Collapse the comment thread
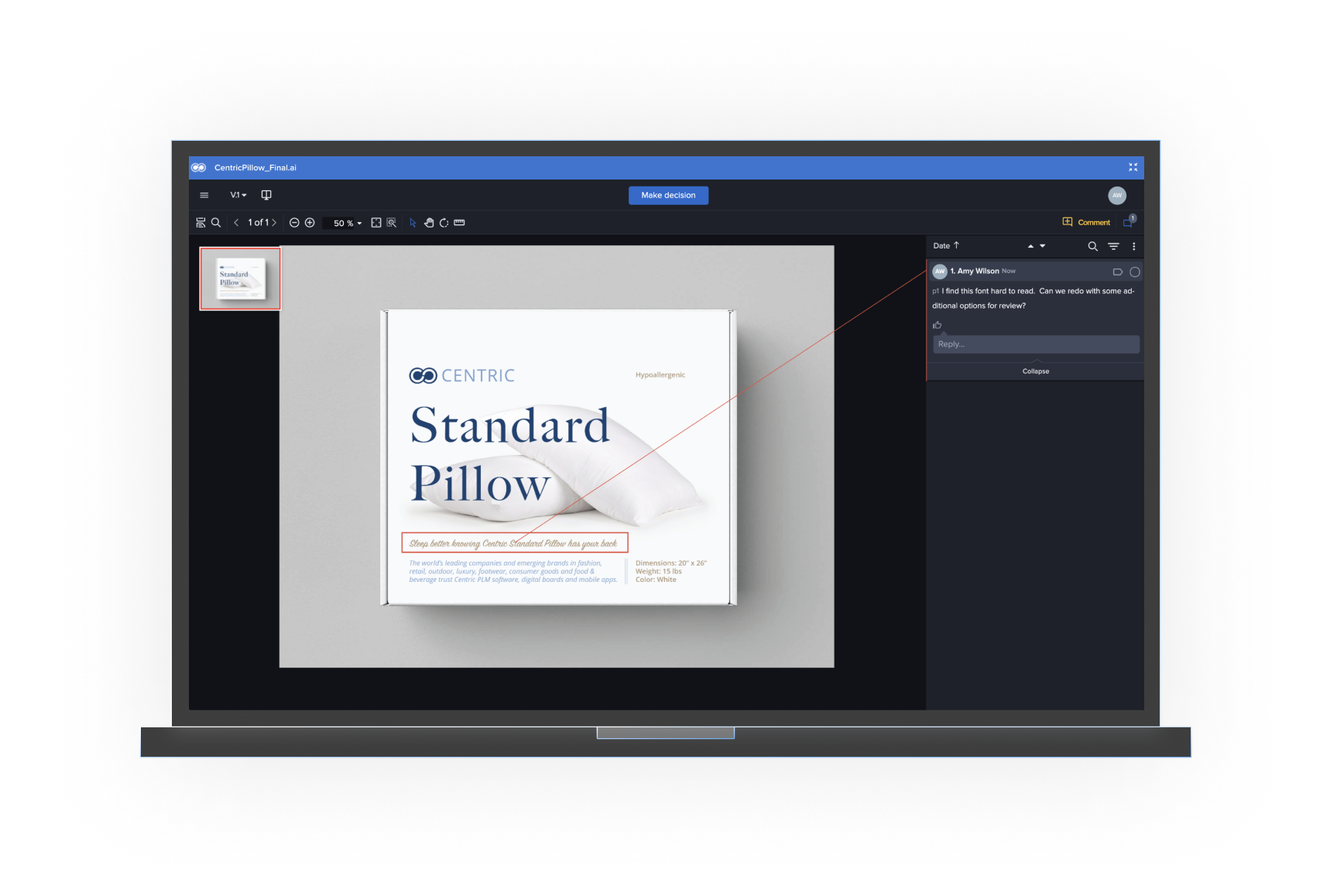Image resolution: width=1330 pixels, height=896 pixels. (1036, 371)
